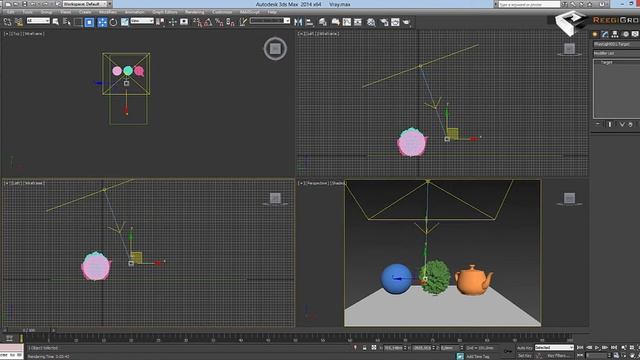640x360 pixels.
Task: Click the time slider '0 / 100' handle
Action: click(x=29, y=330)
